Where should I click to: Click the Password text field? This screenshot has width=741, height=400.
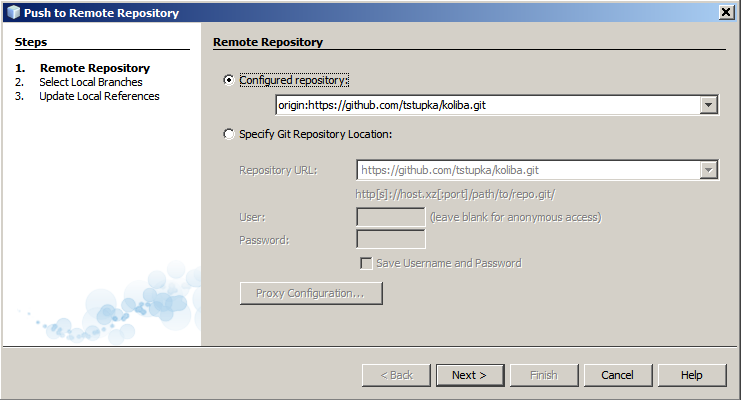click(391, 239)
